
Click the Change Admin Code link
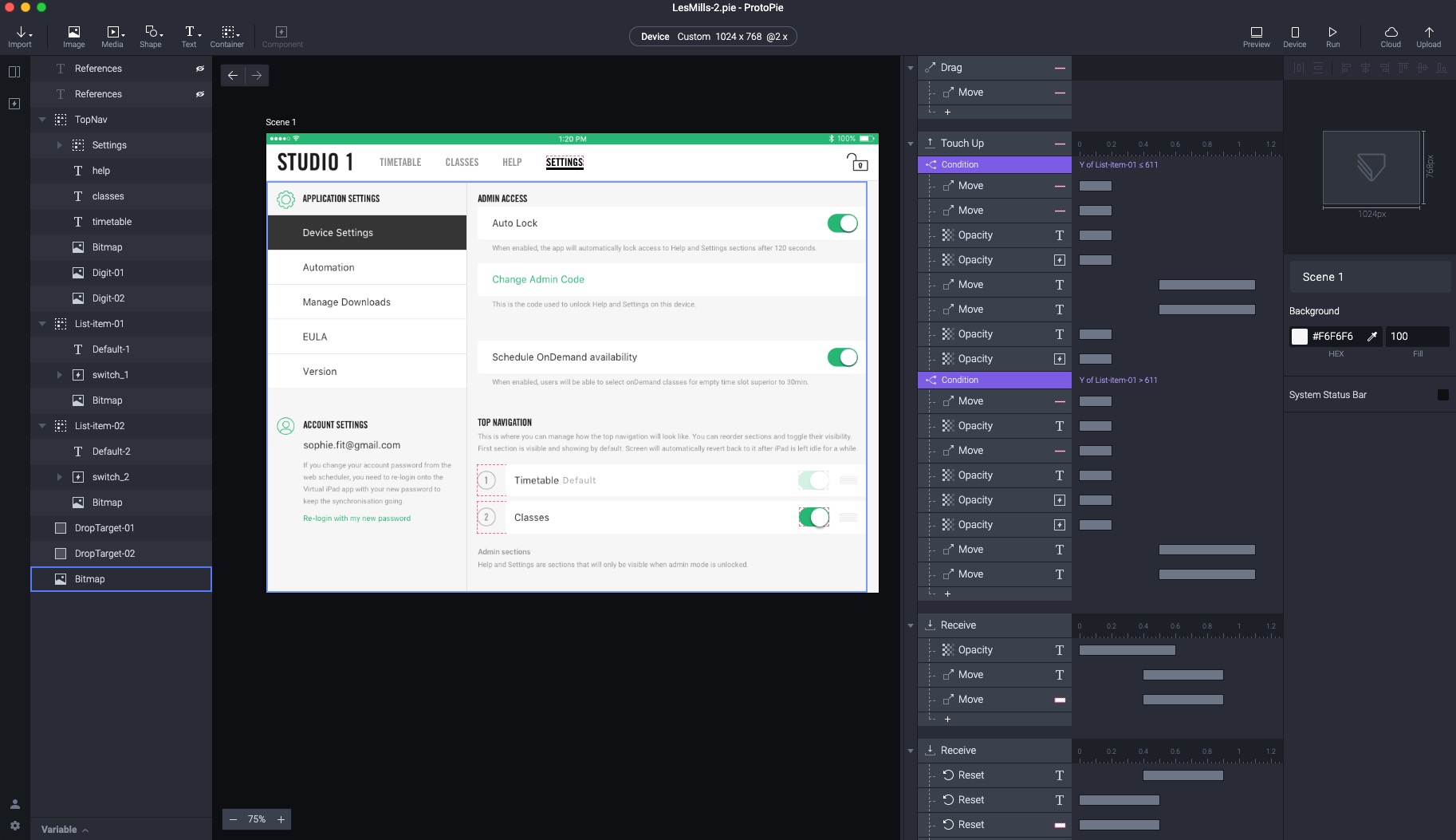click(538, 279)
